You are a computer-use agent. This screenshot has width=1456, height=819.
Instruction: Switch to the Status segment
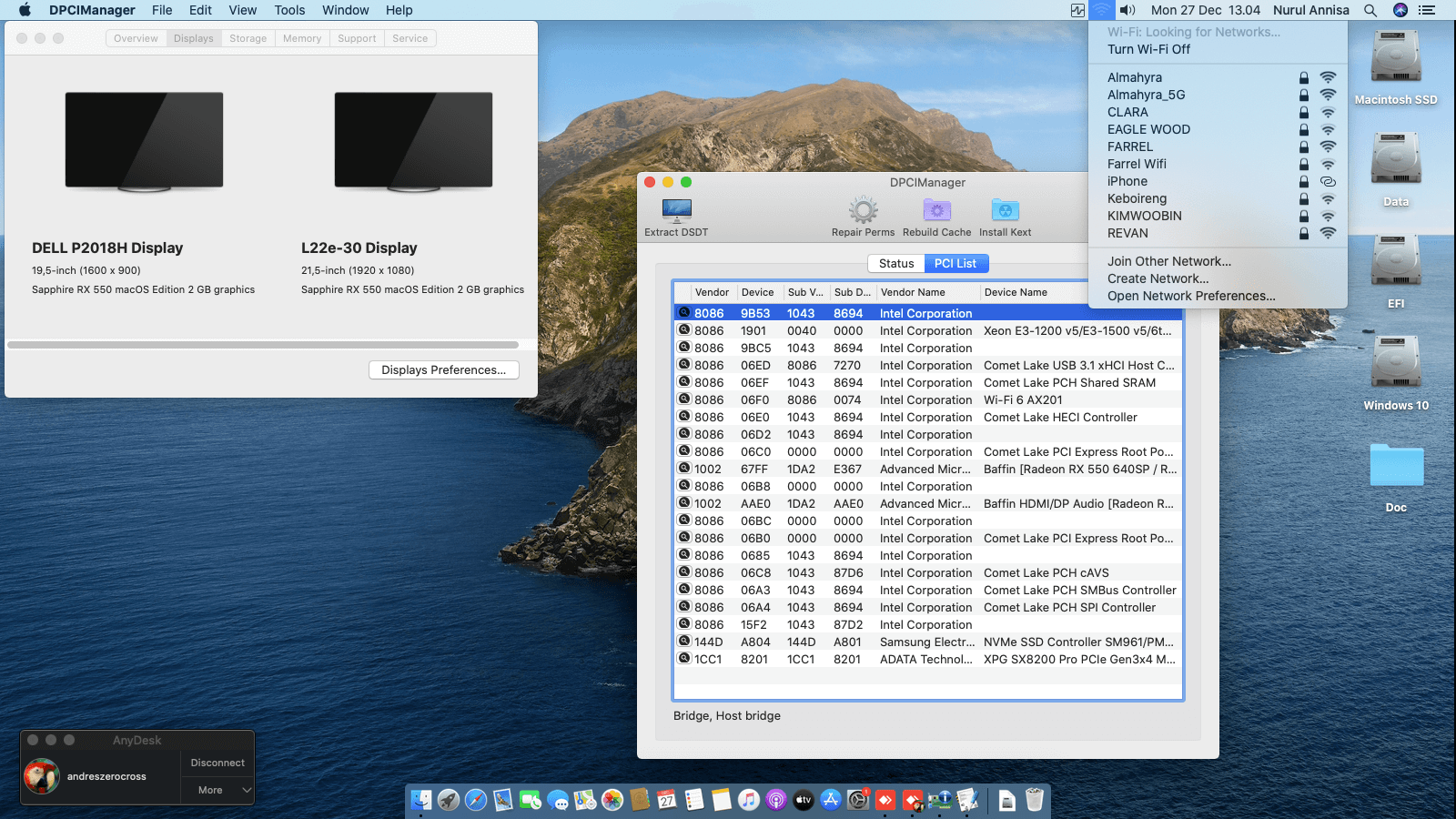point(896,263)
